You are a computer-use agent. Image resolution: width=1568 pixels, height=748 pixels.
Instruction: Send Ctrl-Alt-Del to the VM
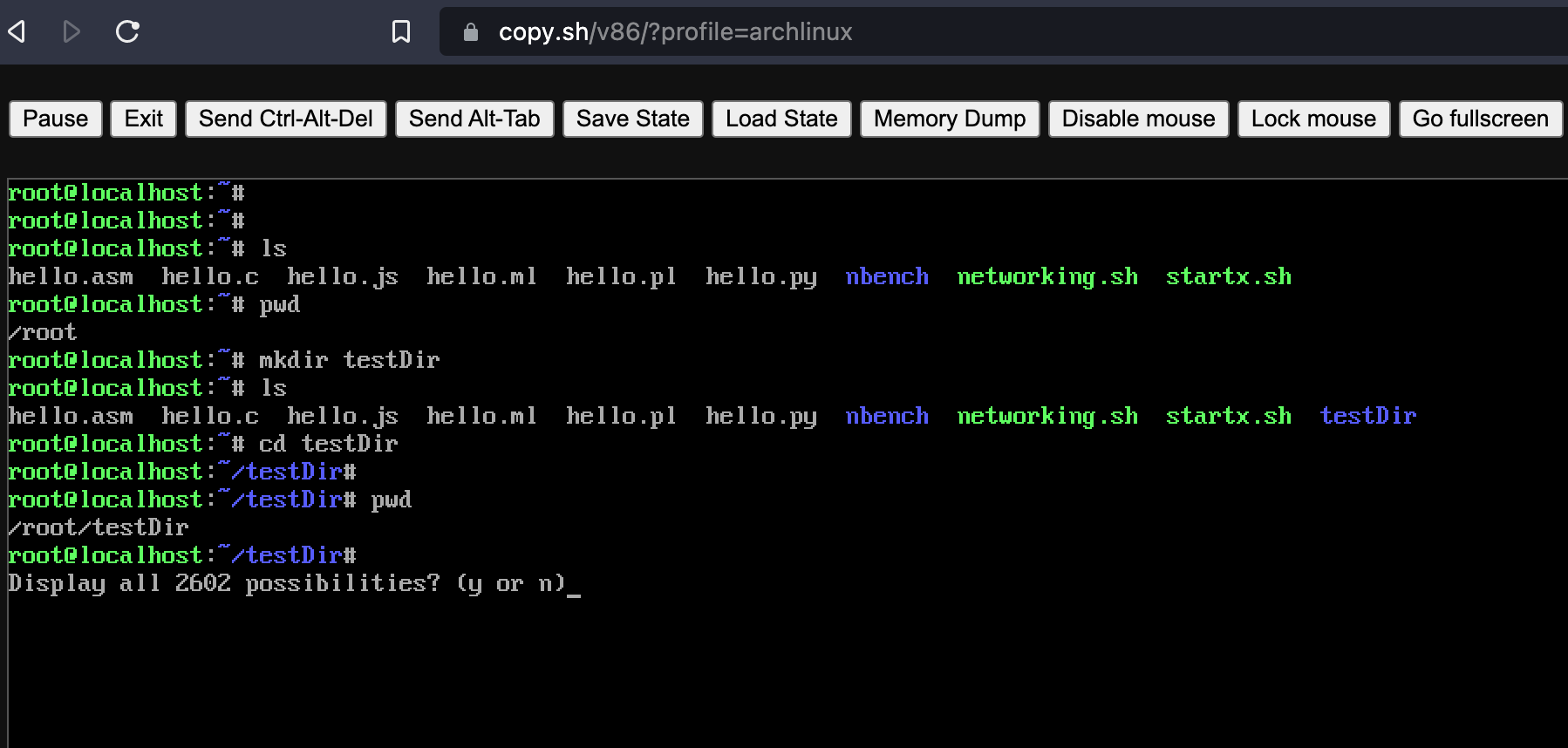point(286,119)
